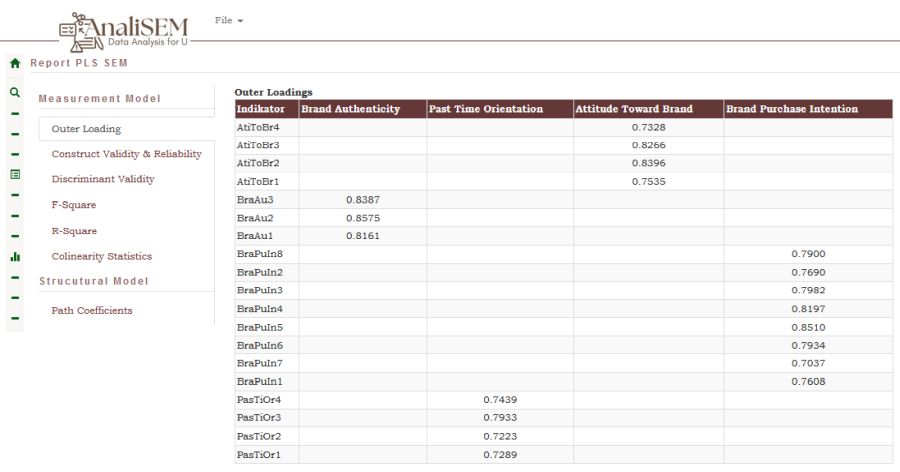Click the bar chart sidebar icon
Screen dimensions: 900x472
pos(15,256)
